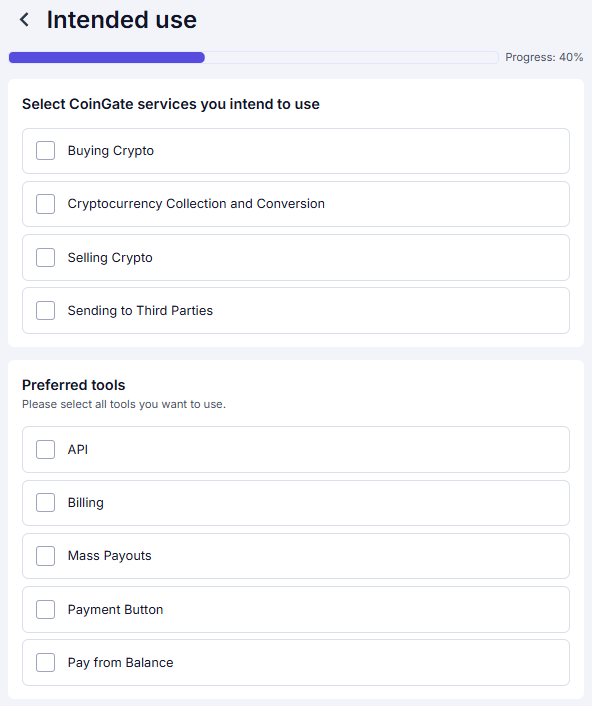Tick Cryptocurrency Collection and Conversion checkbox
592x706 pixels.
point(45,204)
